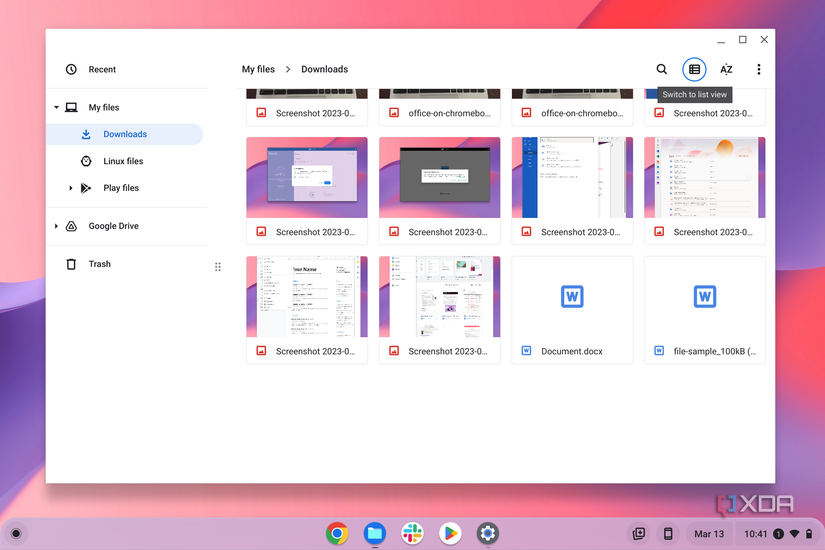The image size is (825, 550).
Task: Select thumbnail with dark gray dialog window
Action: click(439, 177)
